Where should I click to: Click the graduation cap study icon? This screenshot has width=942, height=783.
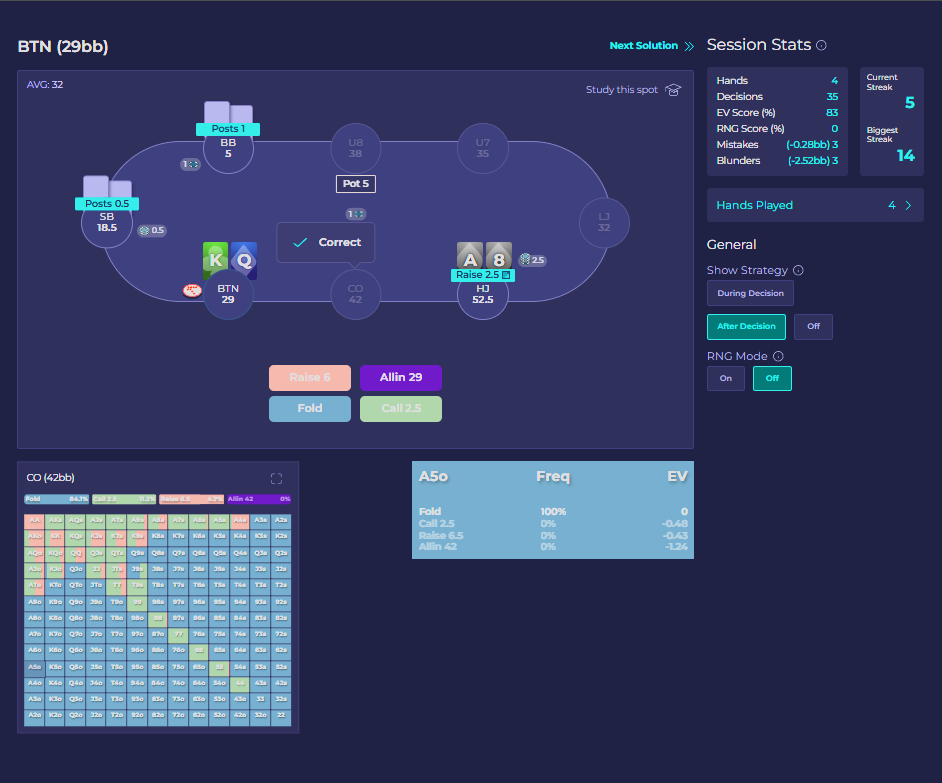tap(673, 90)
